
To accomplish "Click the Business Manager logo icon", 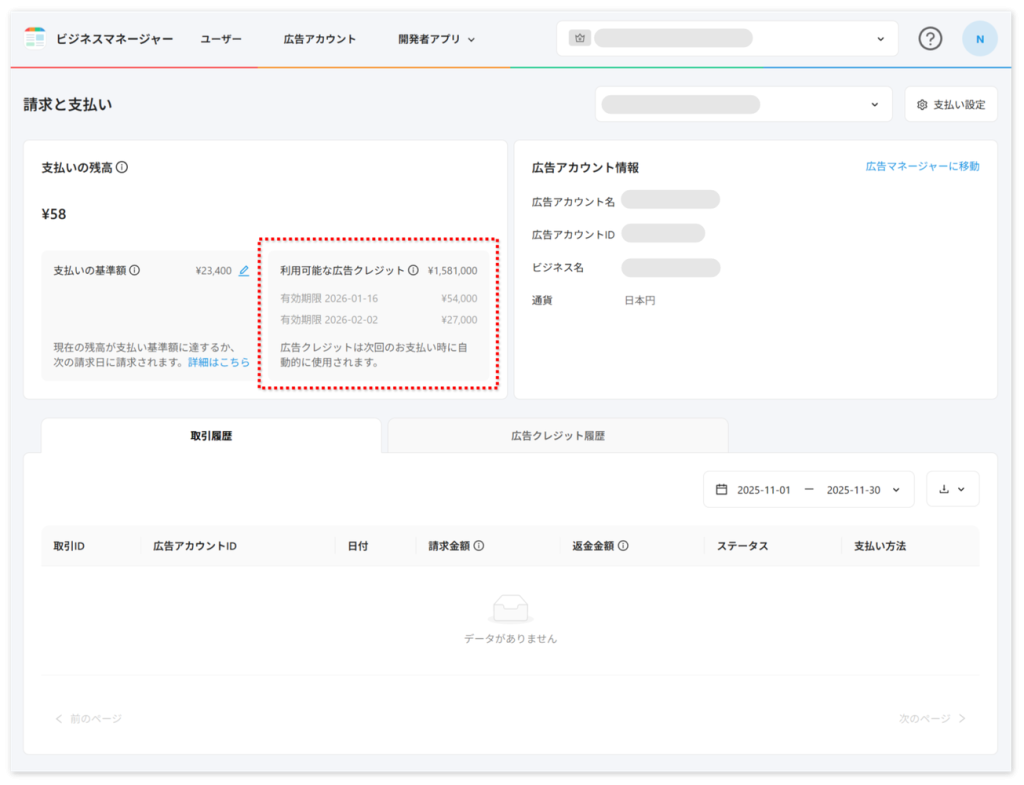I will tap(35, 39).
